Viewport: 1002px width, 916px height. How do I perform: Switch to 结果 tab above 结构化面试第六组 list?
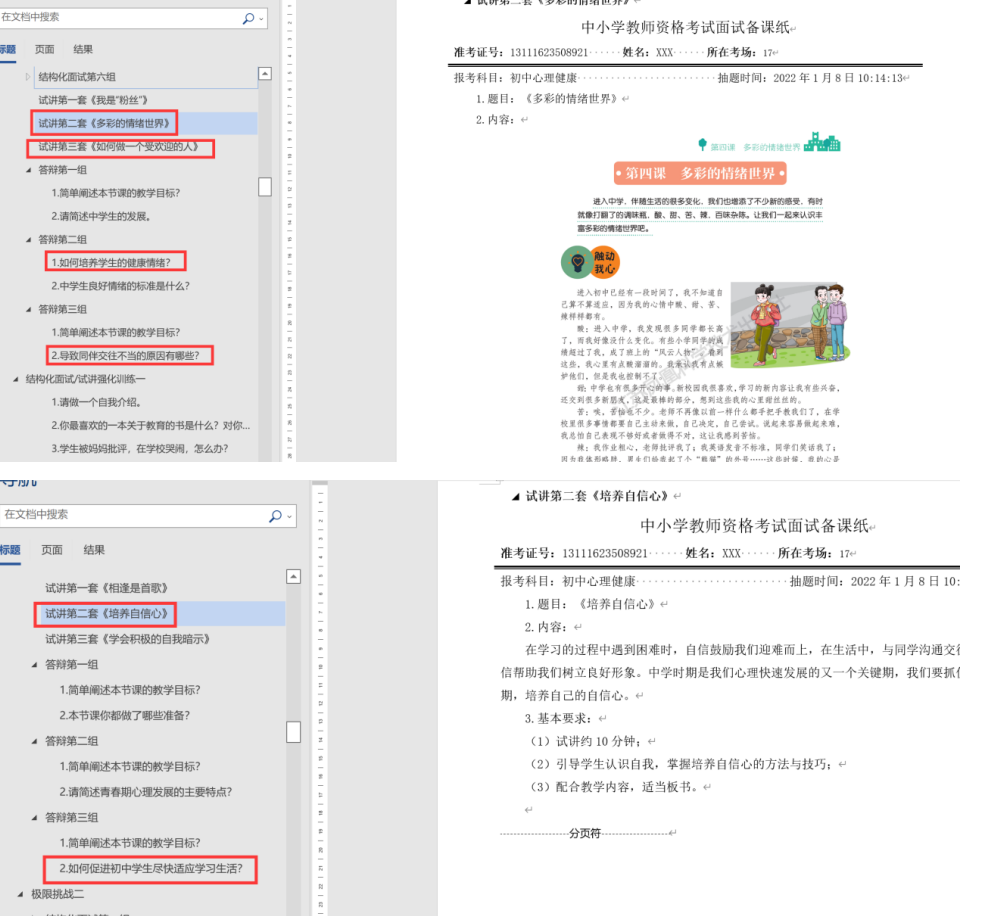(x=83, y=49)
